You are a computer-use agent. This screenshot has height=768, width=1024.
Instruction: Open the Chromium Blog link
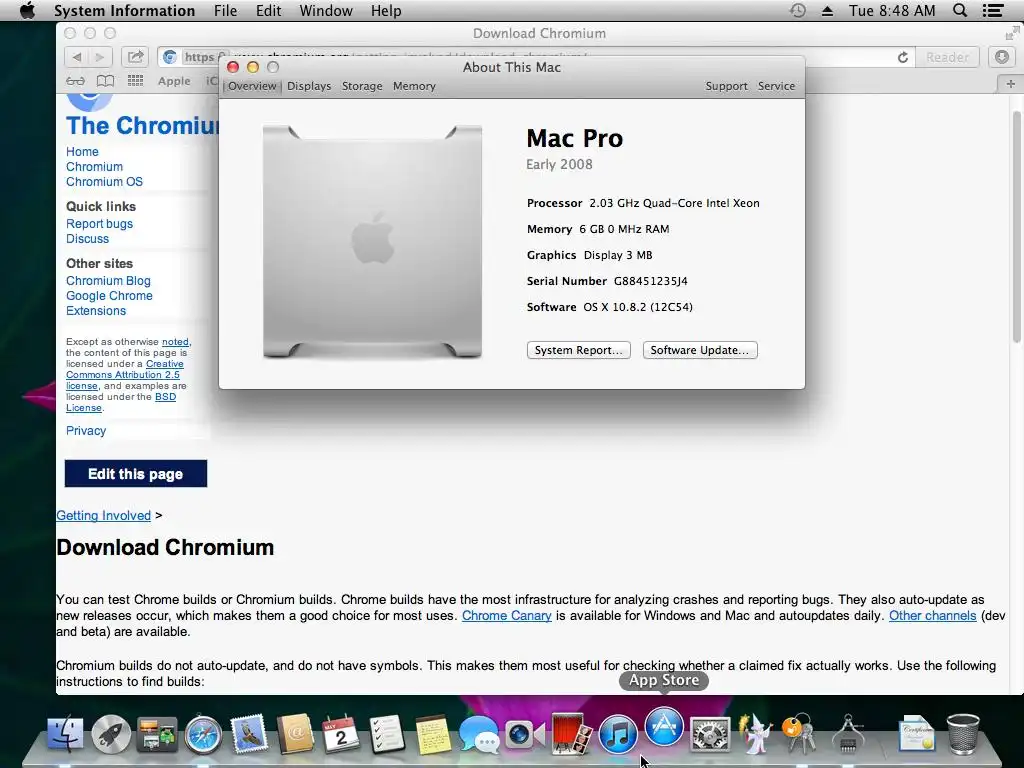point(108,280)
